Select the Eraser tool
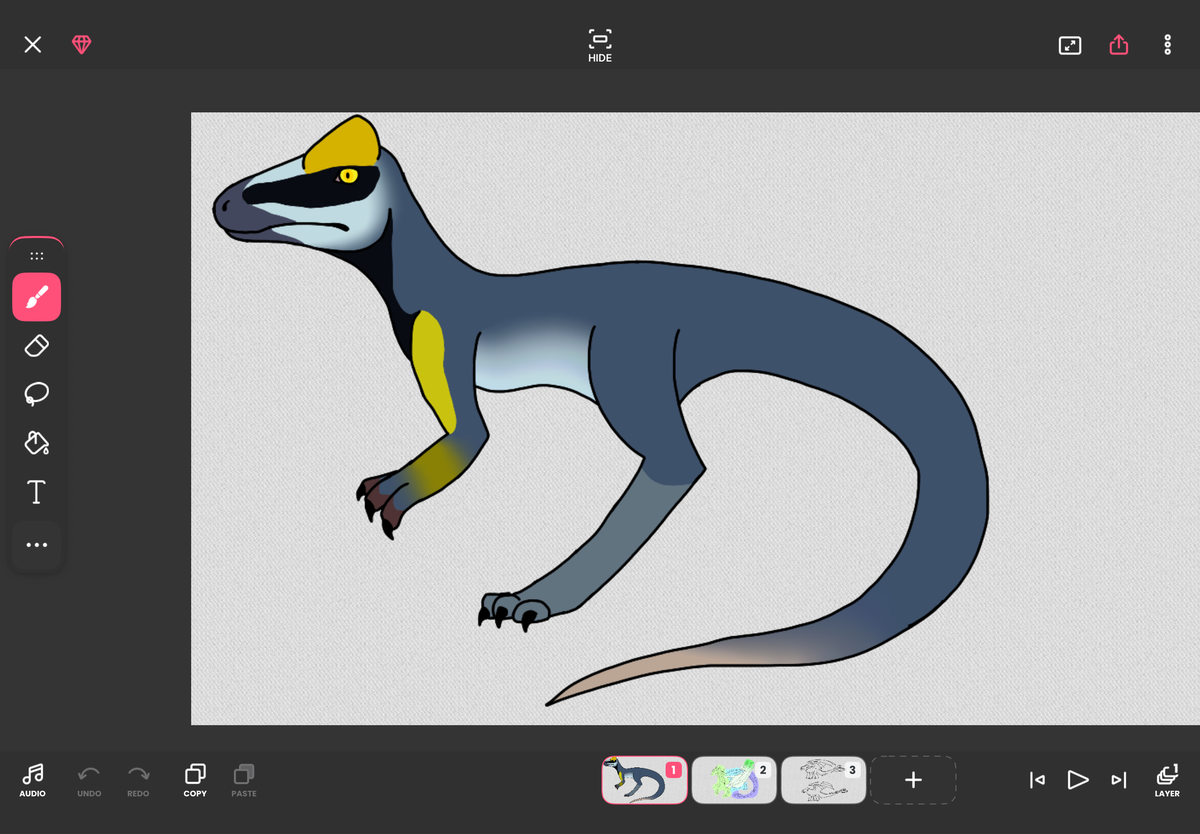This screenshot has width=1200, height=834. (37, 346)
